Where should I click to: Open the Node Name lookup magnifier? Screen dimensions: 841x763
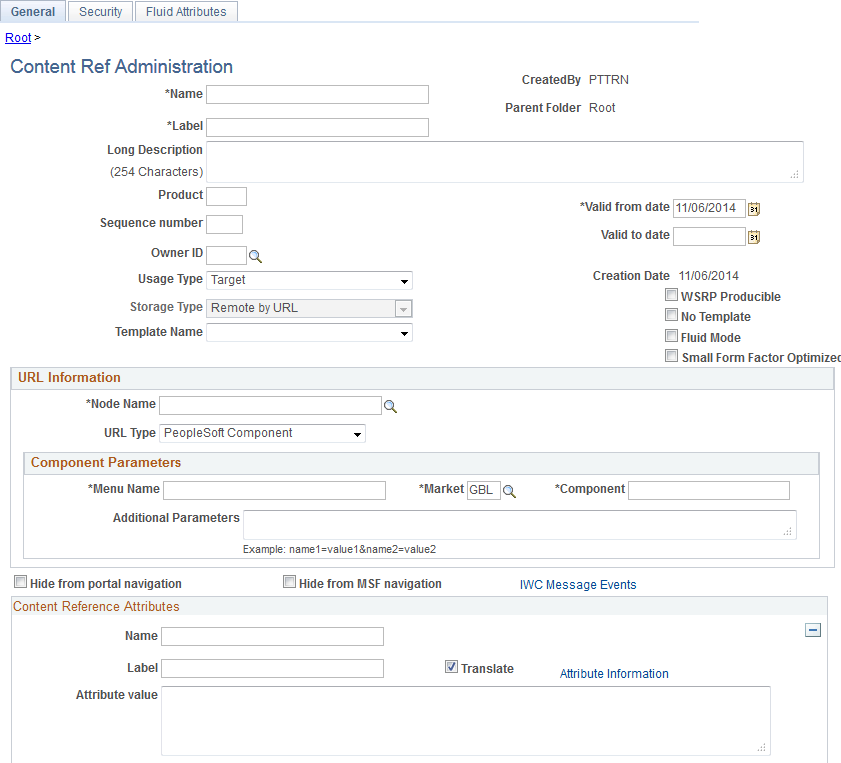[x=390, y=407]
